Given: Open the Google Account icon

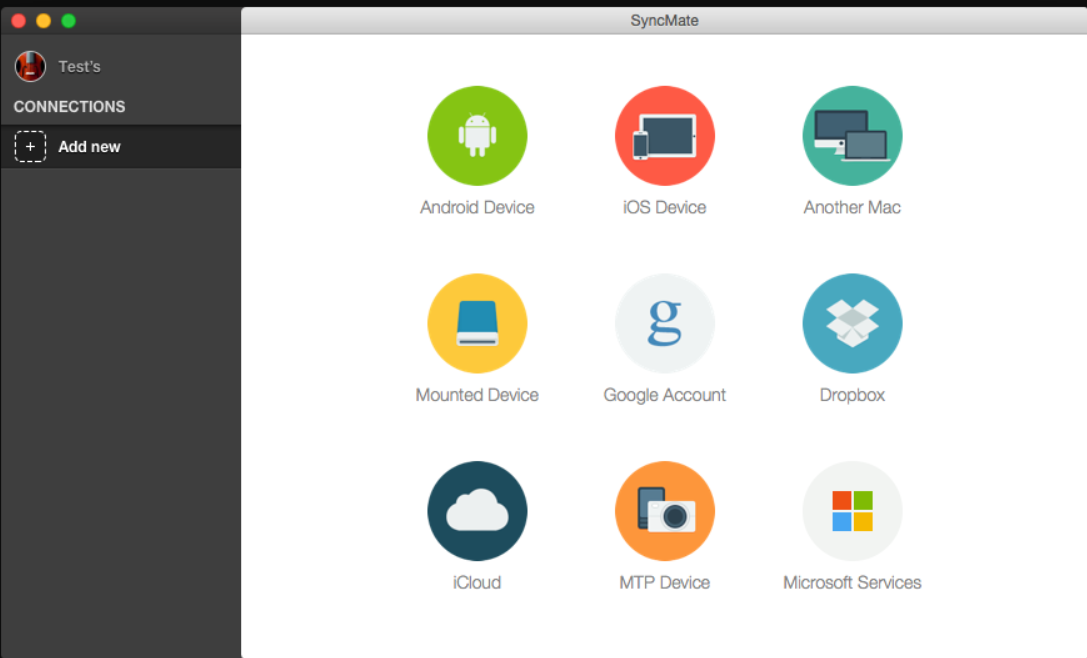Looking at the screenshot, I should 665,324.
